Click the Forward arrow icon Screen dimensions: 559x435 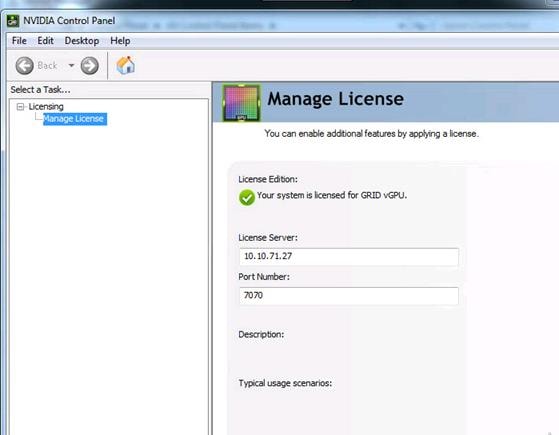(89, 66)
